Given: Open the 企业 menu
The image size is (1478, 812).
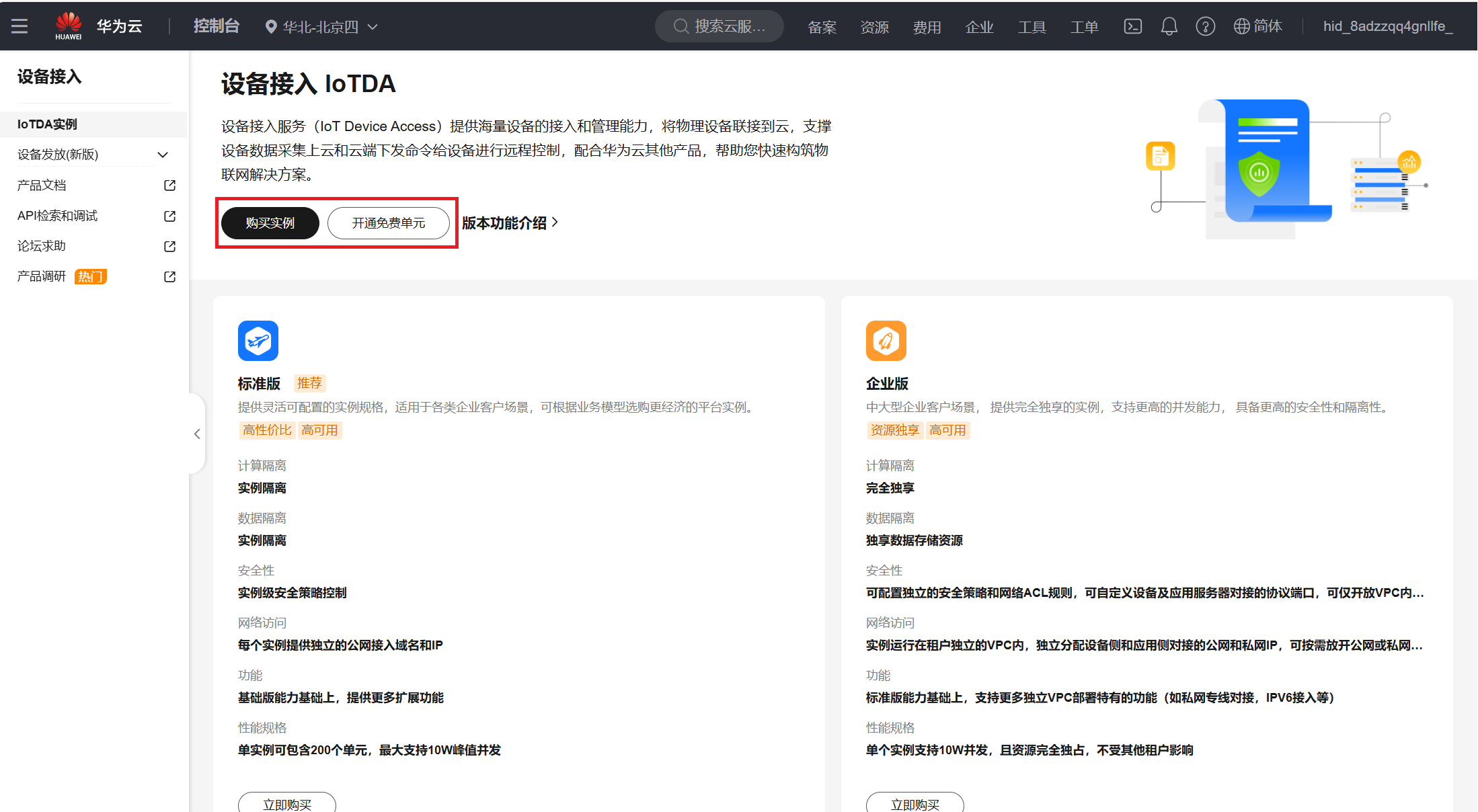Looking at the screenshot, I should [979, 27].
